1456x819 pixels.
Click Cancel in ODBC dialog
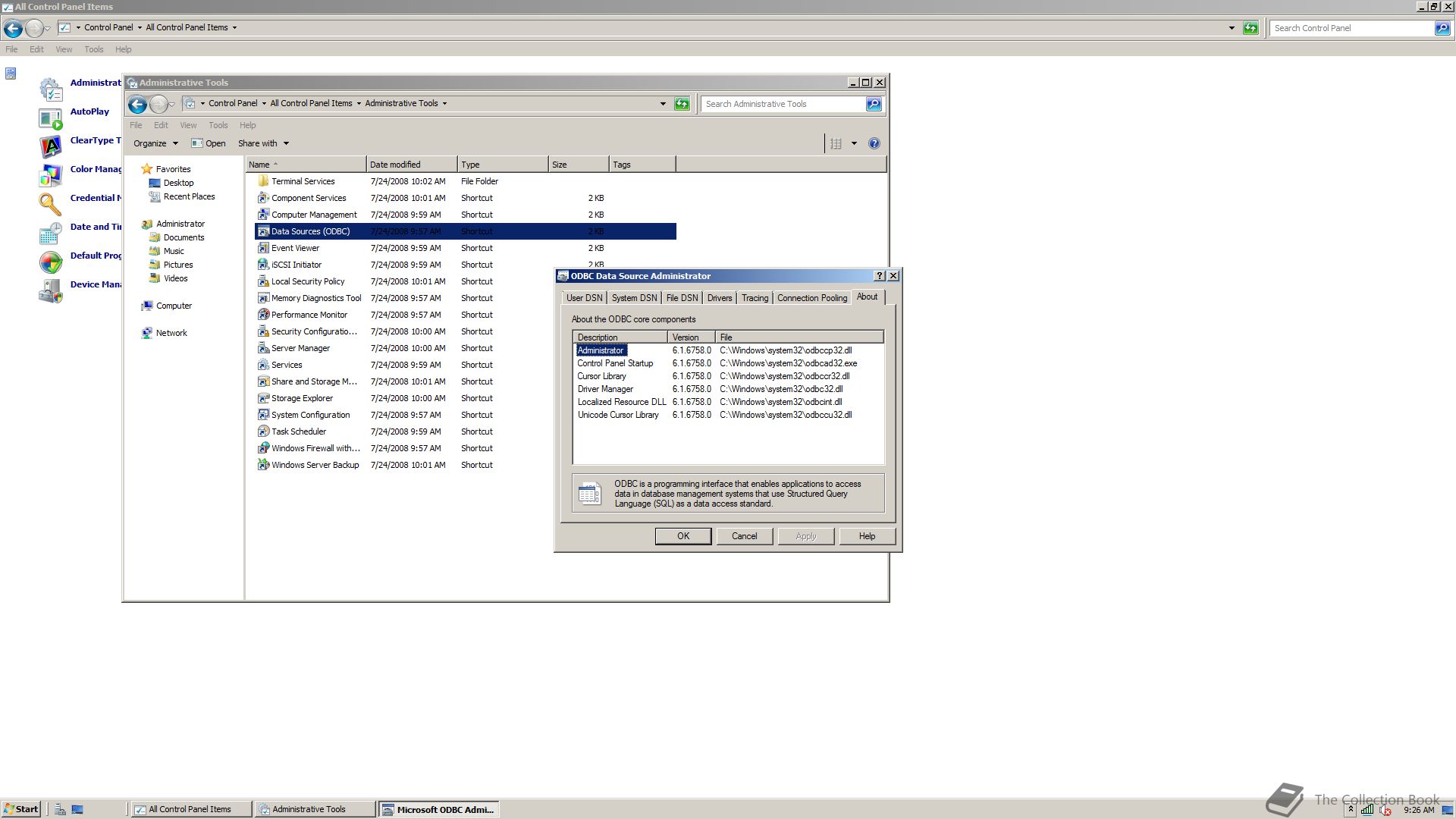tap(744, 536)
